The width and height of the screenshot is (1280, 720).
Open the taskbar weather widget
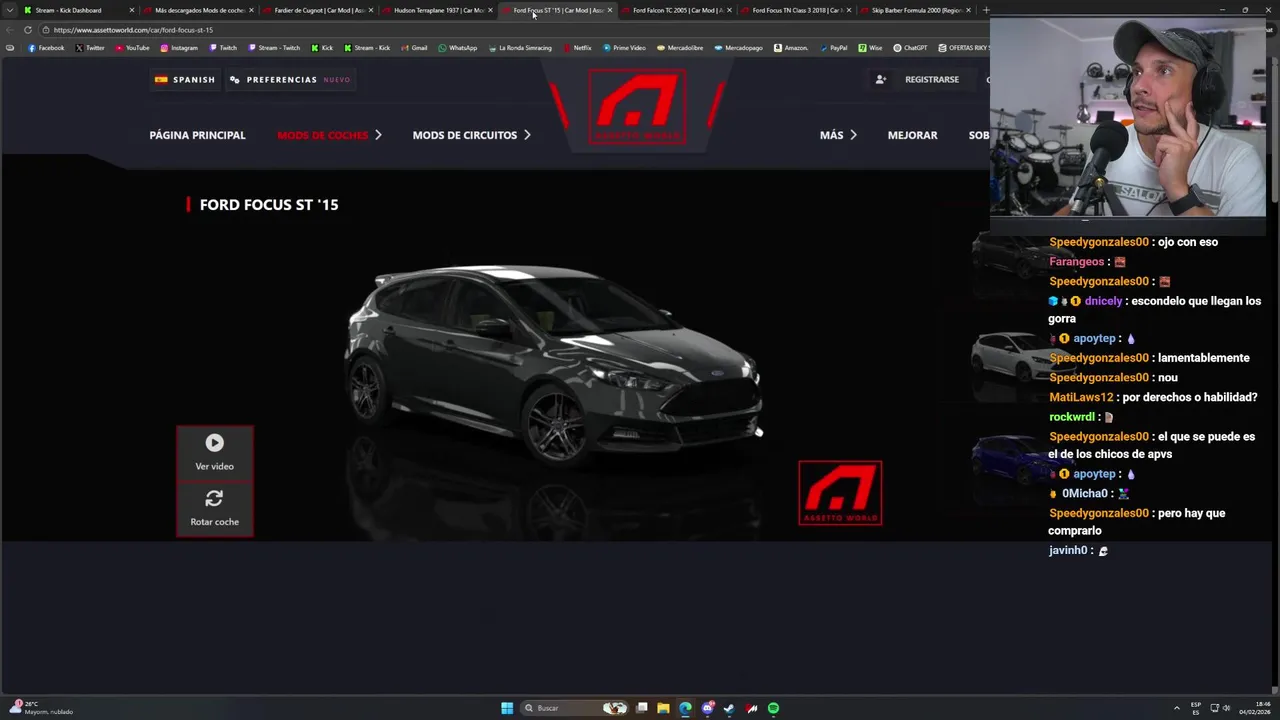[x=40, y=708]
